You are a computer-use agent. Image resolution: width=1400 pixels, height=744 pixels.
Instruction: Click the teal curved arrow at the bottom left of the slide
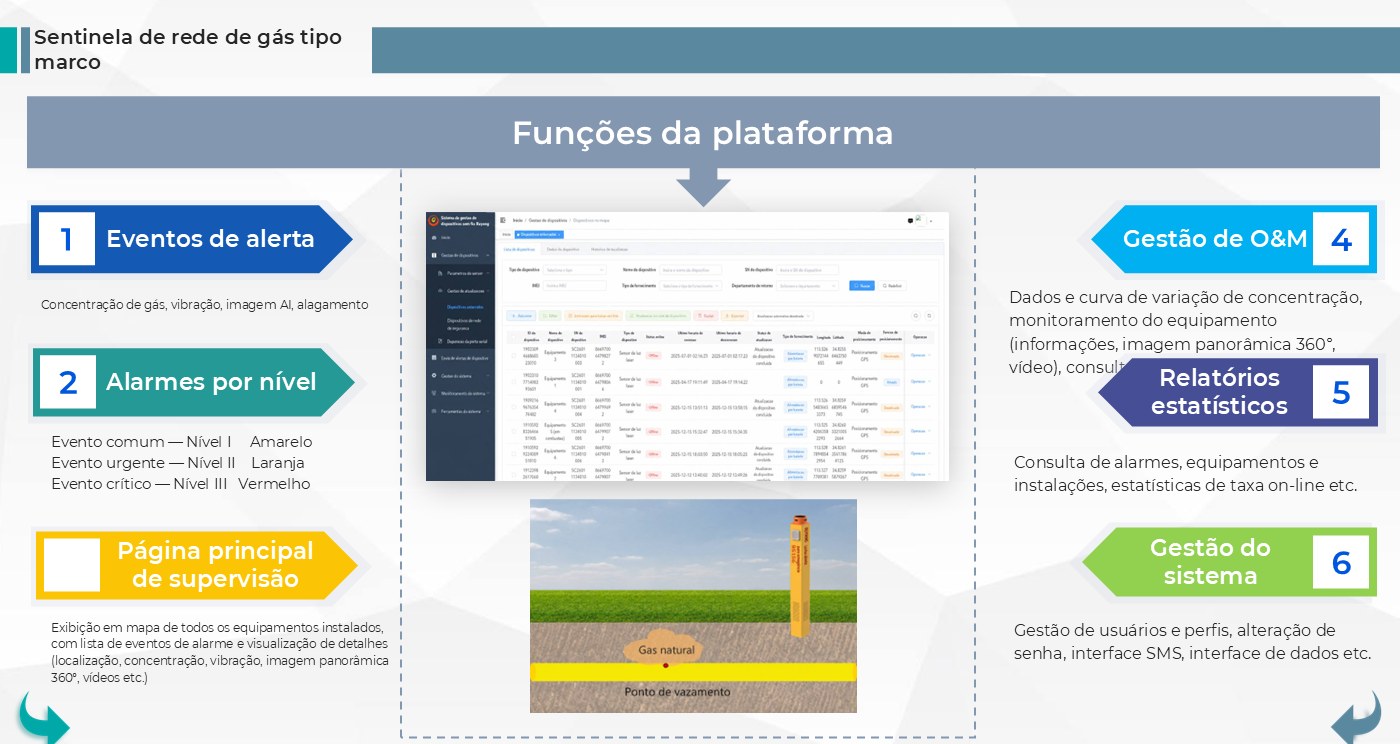click(44, 720)
